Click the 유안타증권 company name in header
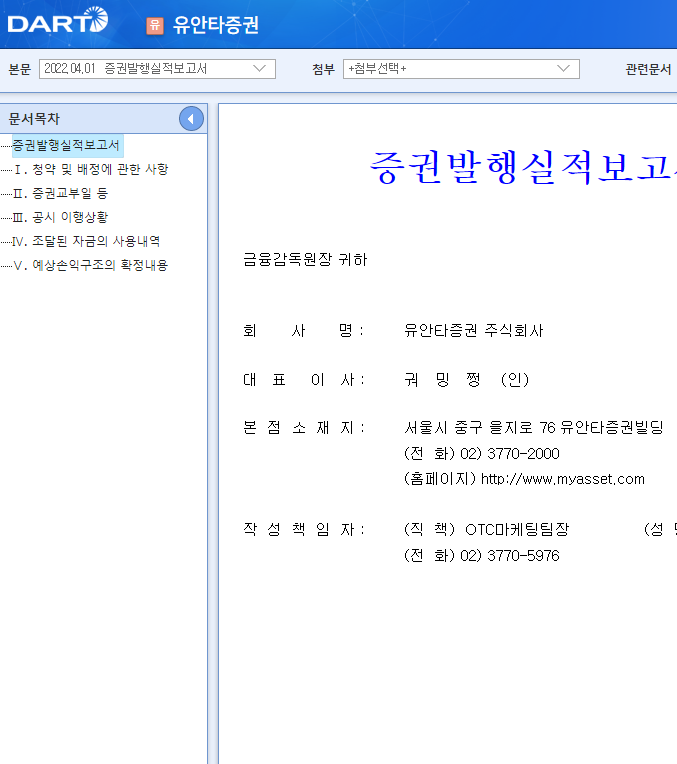 215,25
